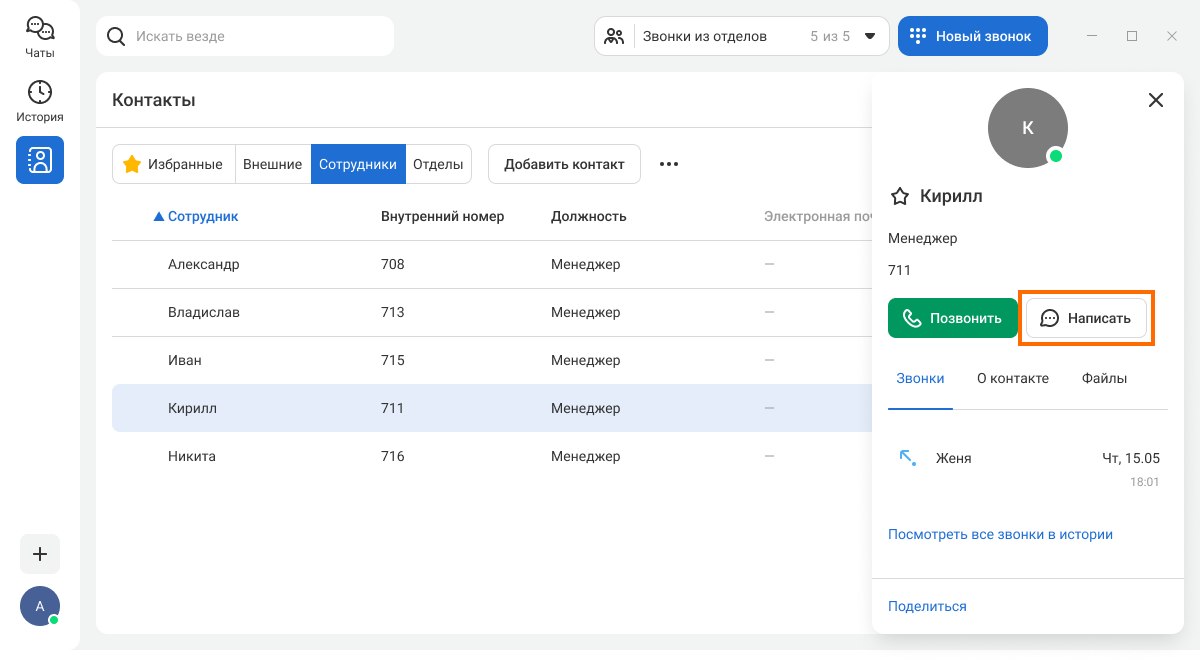1203x663 pixels.
Task: Open the user profile avatar A
Action: [x=40, y=606]
